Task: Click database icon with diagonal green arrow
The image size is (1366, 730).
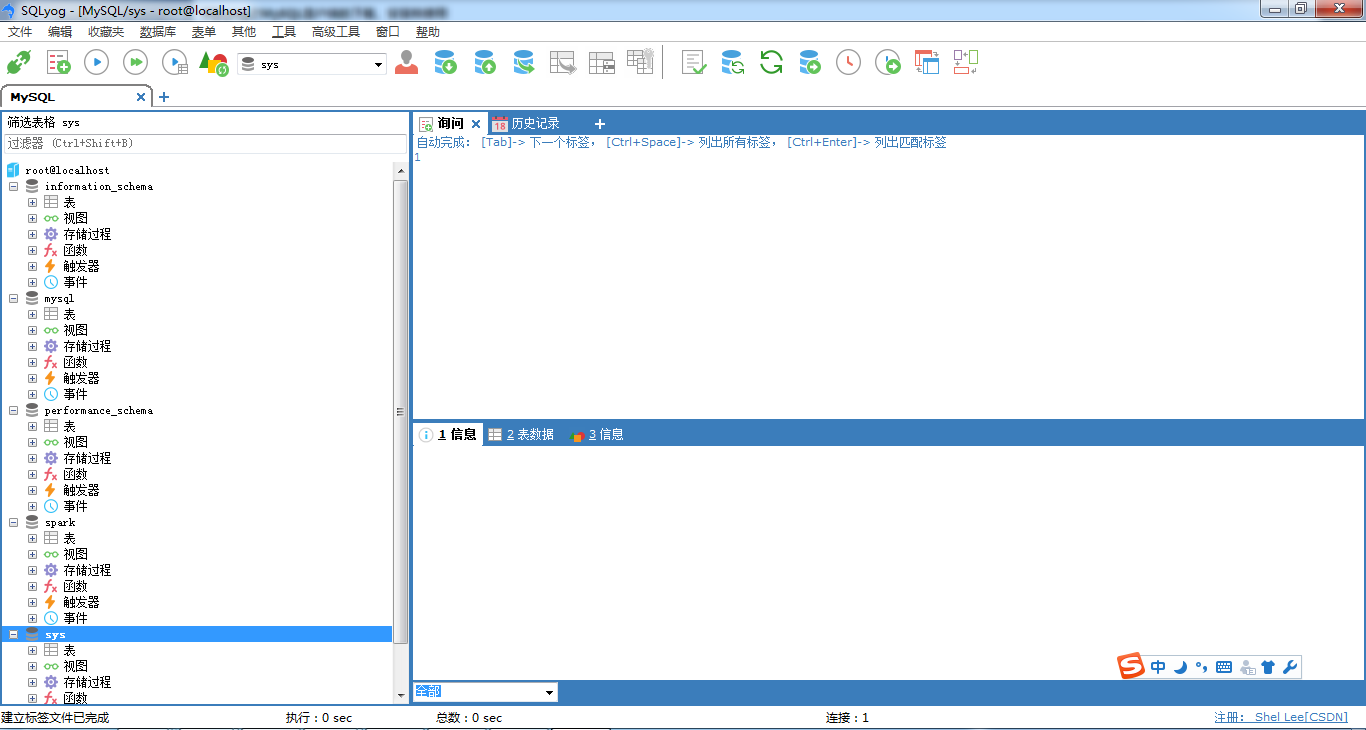Action: [x=524, y=63]
